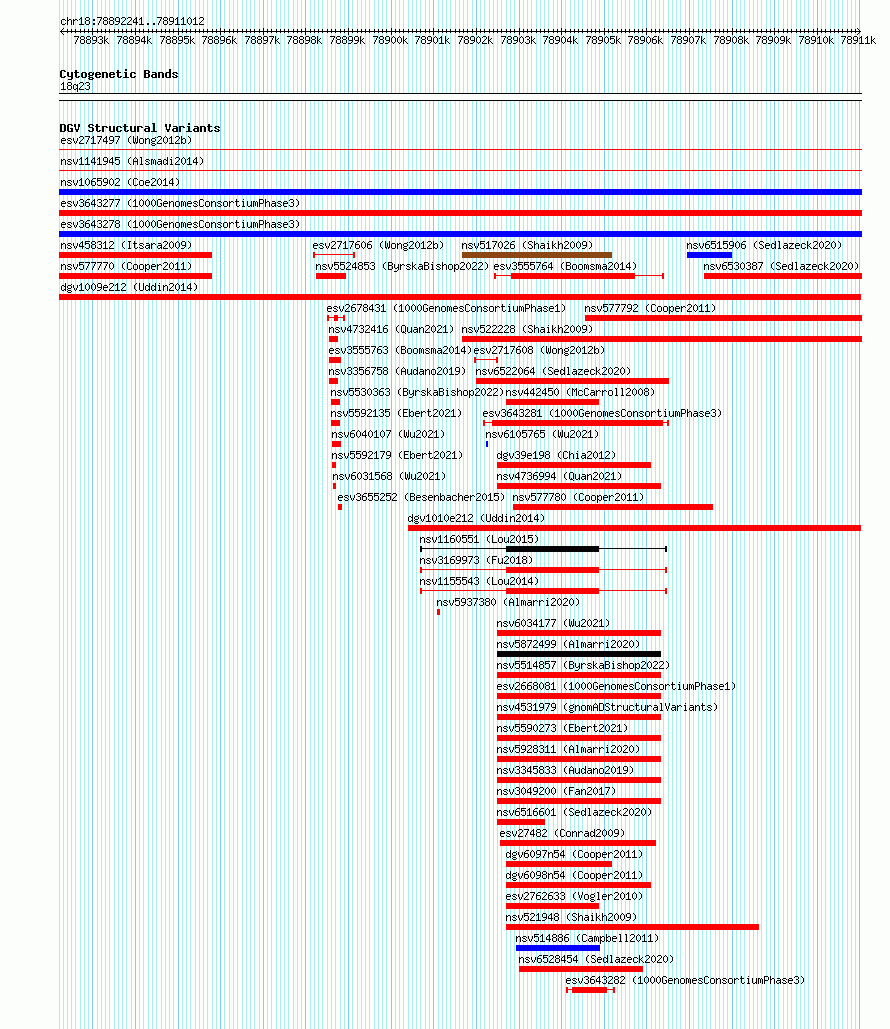This screenshot has width=890, height=1029.
Task: Click nsv1155543 (Lou2014) label
Action: pos(479,581)
